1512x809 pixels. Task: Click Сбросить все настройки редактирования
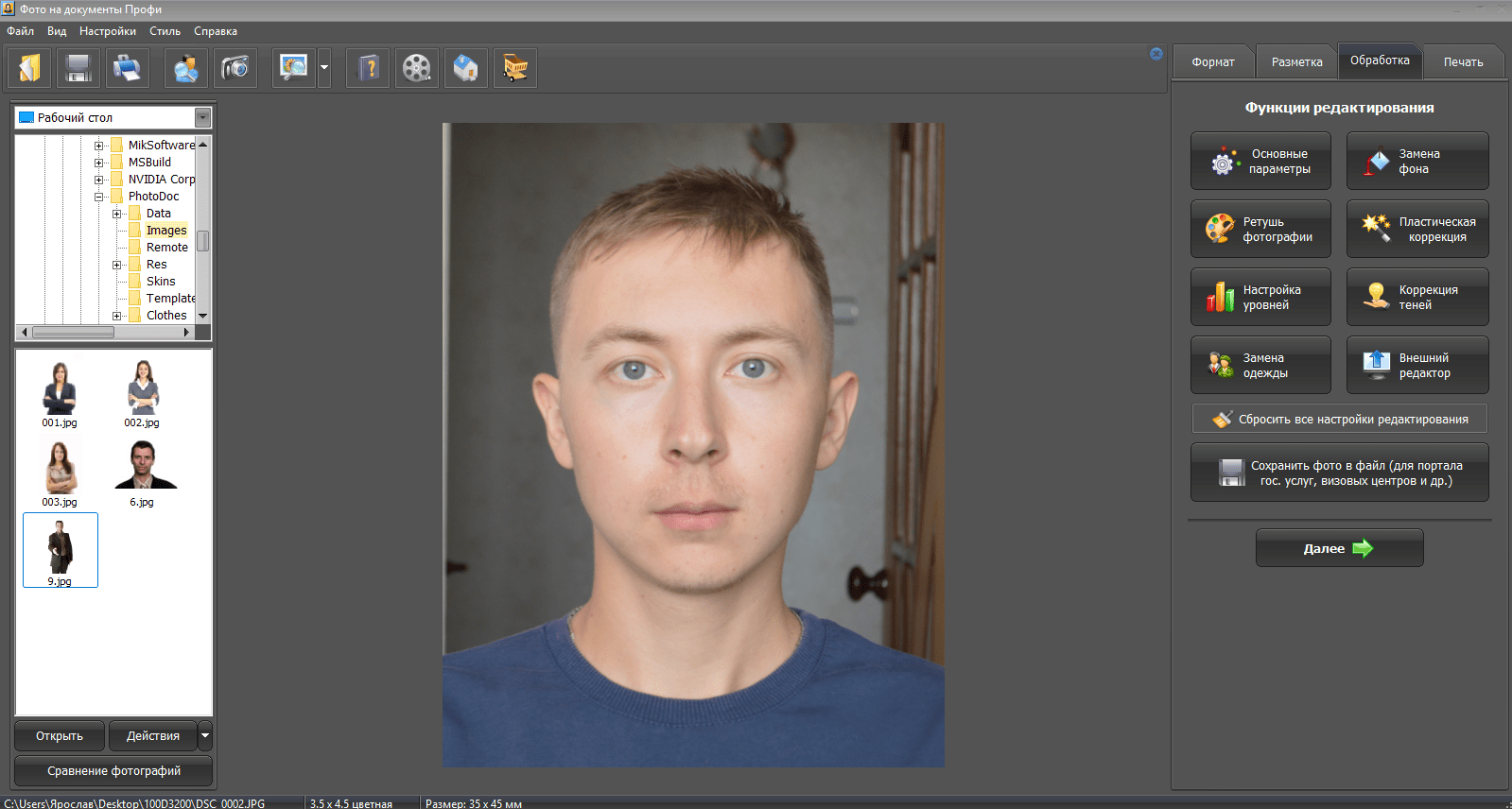tap(1340, 419)
